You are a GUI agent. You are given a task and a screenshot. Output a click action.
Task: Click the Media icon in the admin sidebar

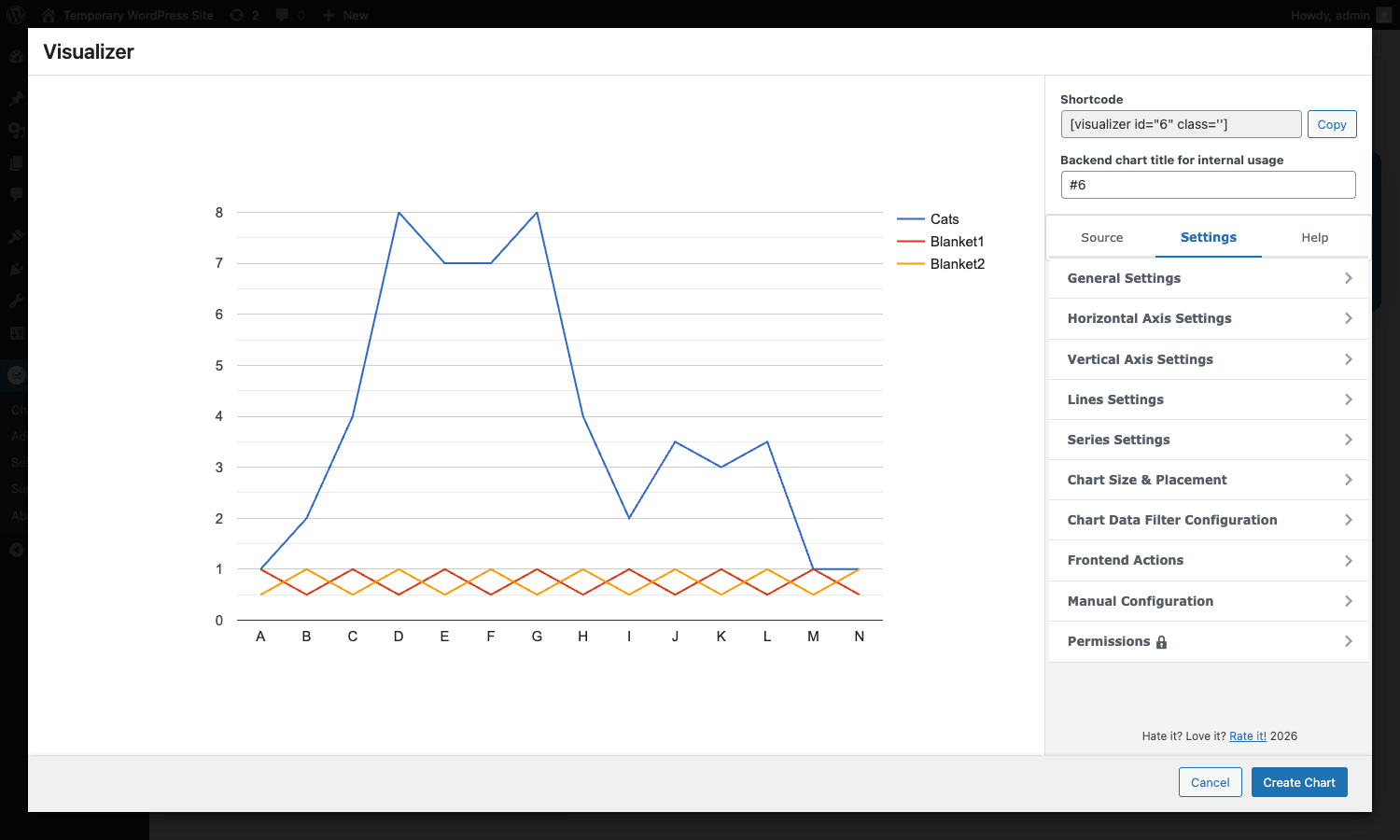16,130
